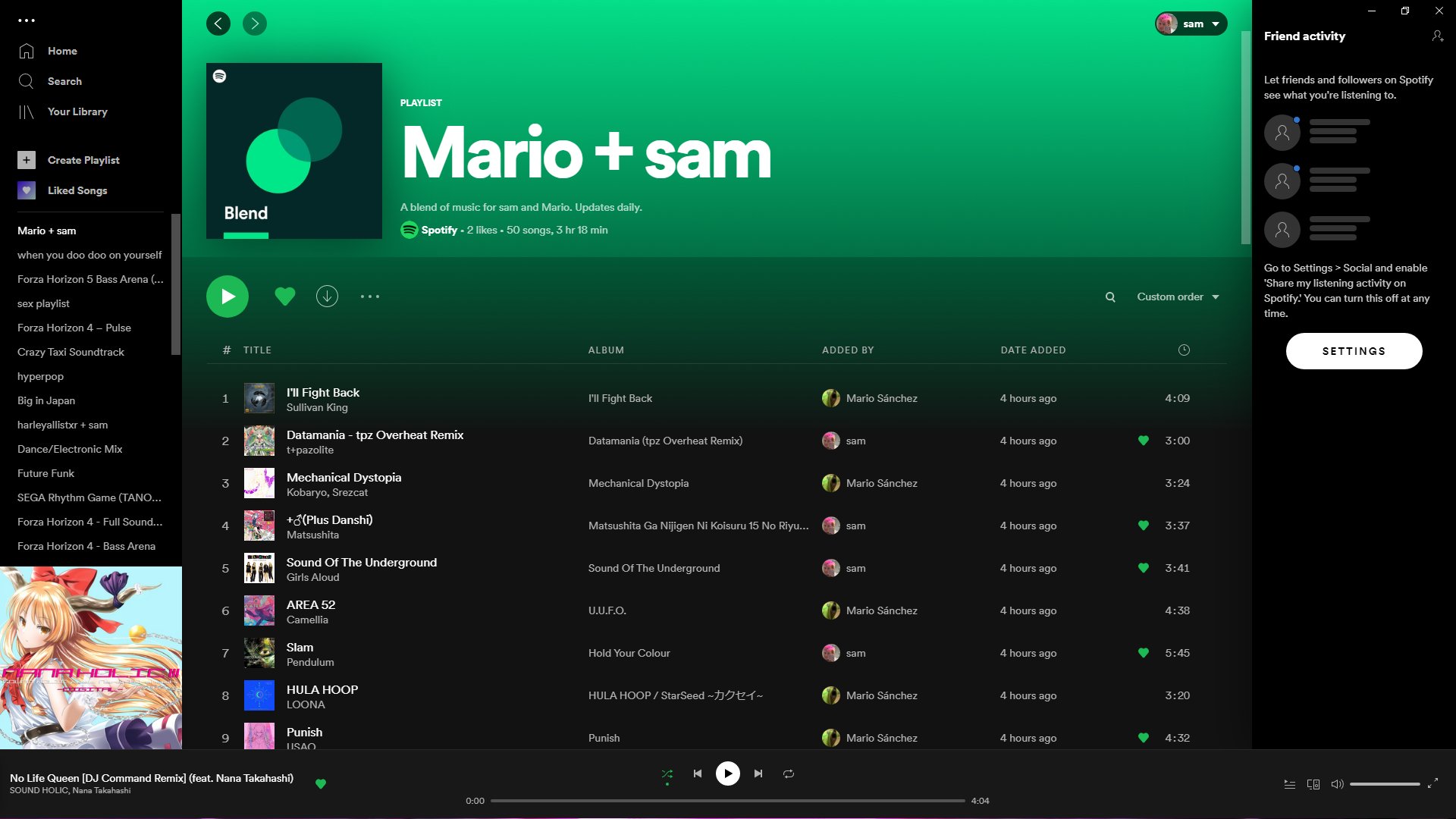The height and width of the screenshot is (819, 1456).
Task: Search within playlist using magnifier icon
Action: 1110,297
